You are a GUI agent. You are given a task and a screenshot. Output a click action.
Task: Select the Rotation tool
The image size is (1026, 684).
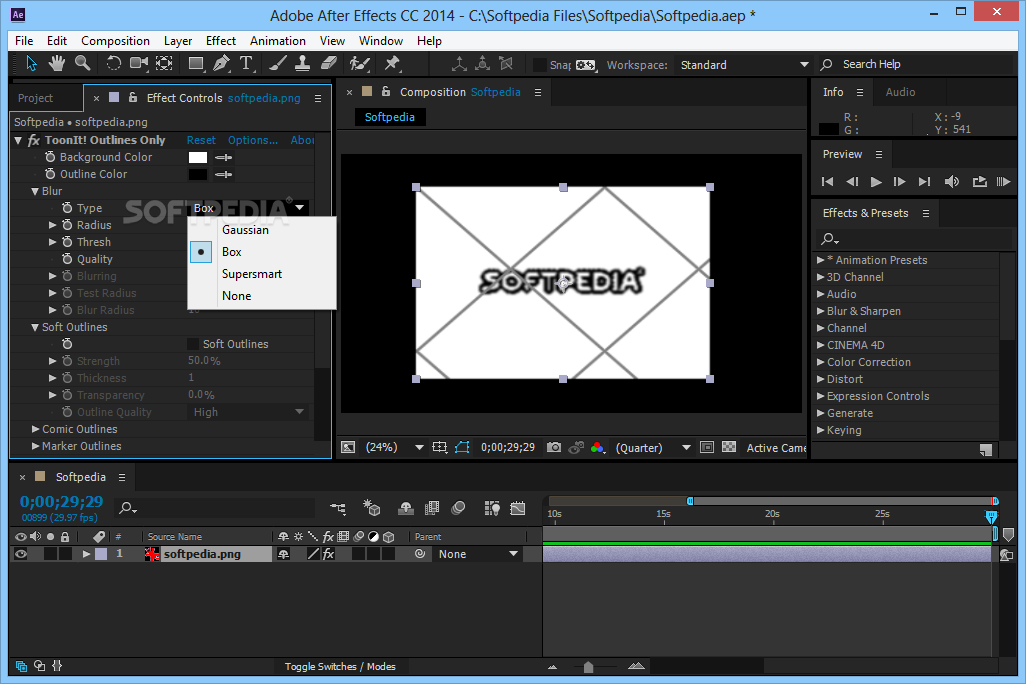pyautogui.click(x=114, y=63)
